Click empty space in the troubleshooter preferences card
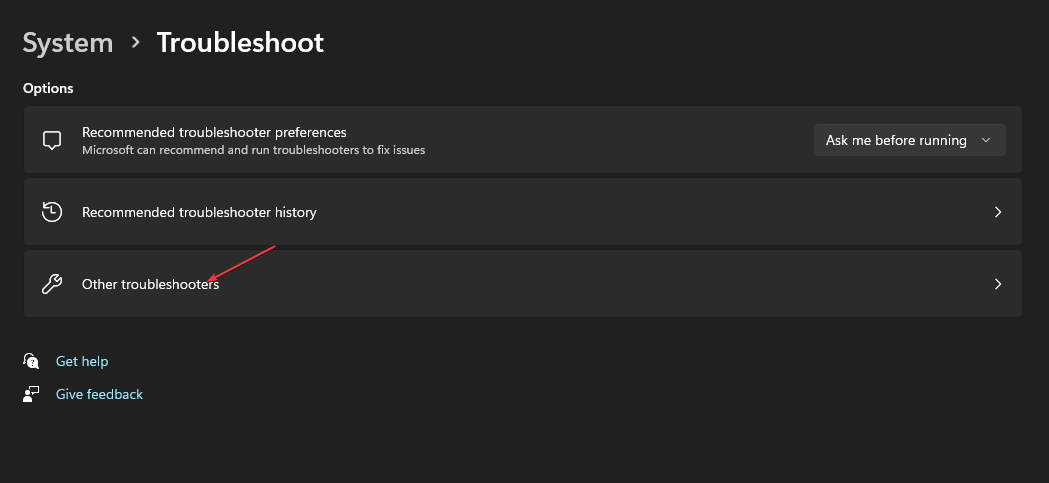The height and width of the screenshot is (483, 1049). (x=620, y=140)
